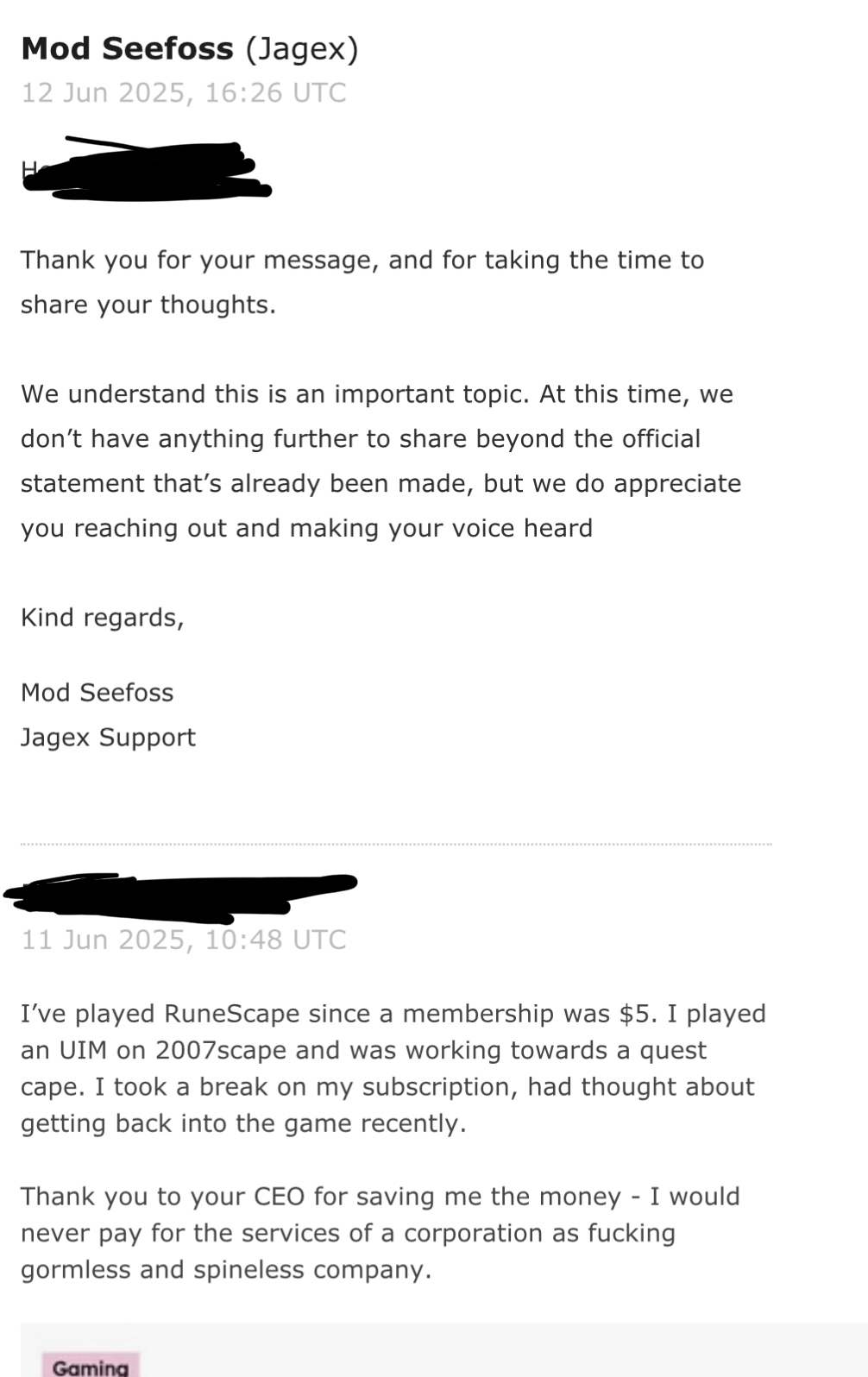Click the Mod Seefoss sender name heading

pyautogui.click(x=127, y=48)
